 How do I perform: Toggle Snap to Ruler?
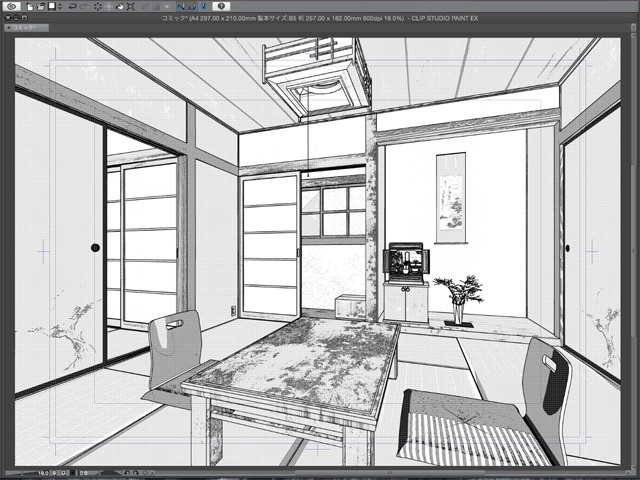(181, 6)
